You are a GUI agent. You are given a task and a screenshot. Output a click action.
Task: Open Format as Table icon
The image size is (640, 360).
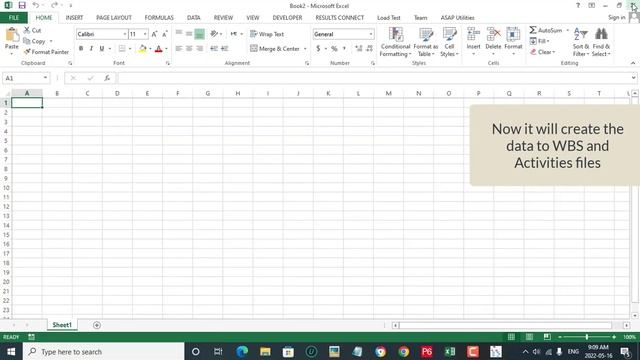426,34
